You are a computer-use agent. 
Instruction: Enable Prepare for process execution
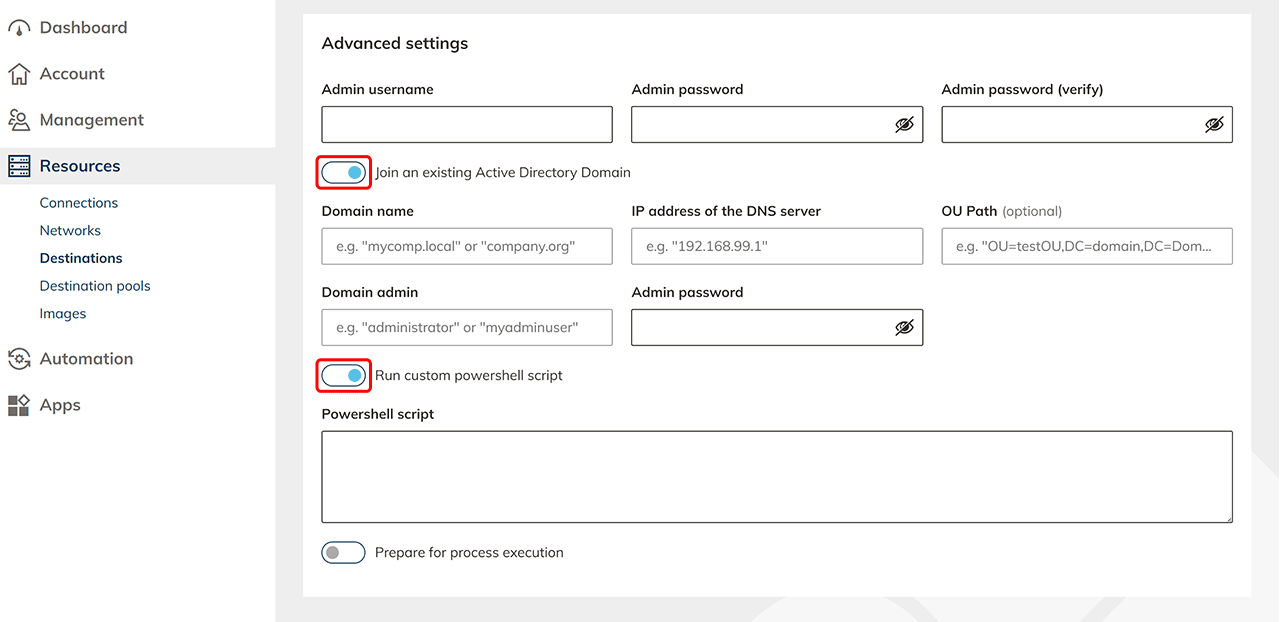point(343,553)
